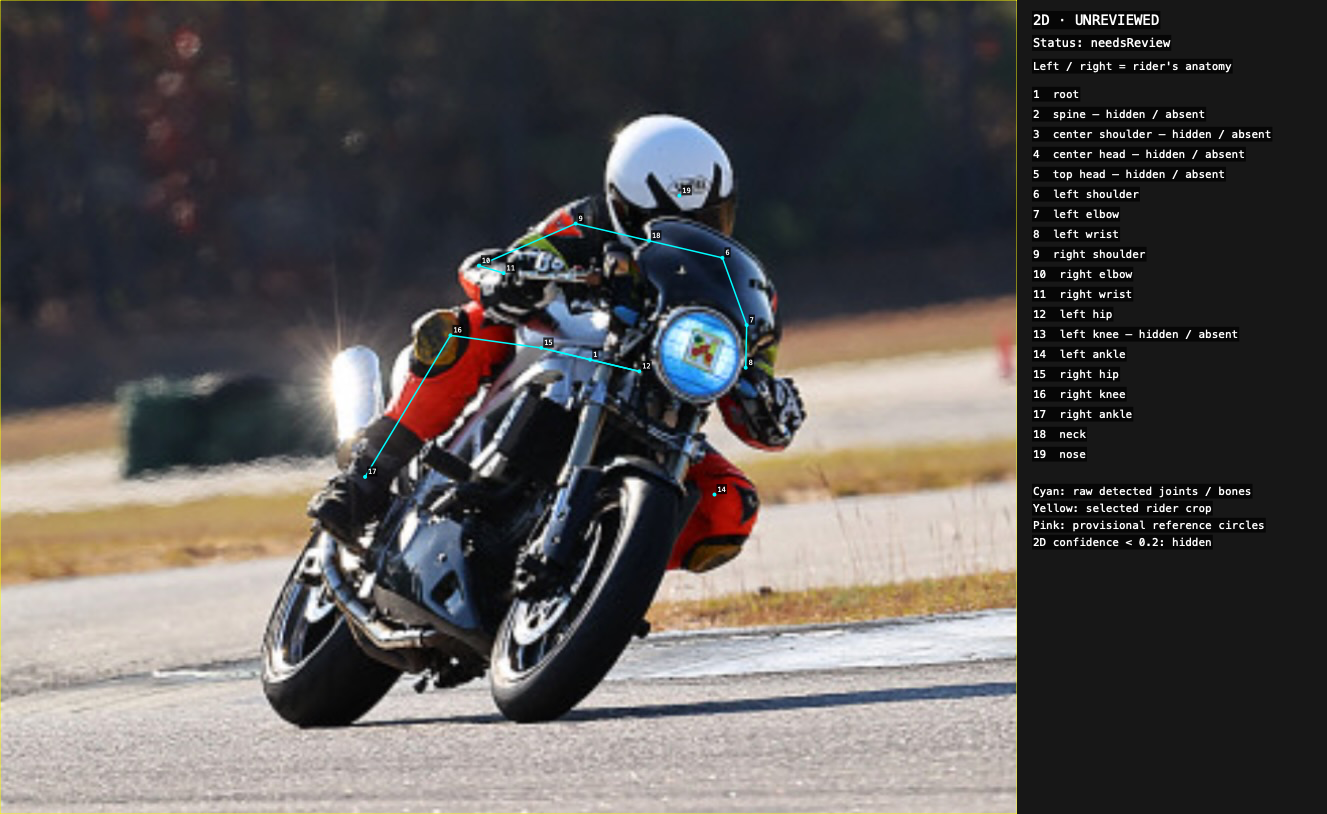Image resolution: width=1327 pixels, height=814 pixels.
Task: Click joint marker 12 on the photo
Action: pyautogui.click(x=640, y=371)
